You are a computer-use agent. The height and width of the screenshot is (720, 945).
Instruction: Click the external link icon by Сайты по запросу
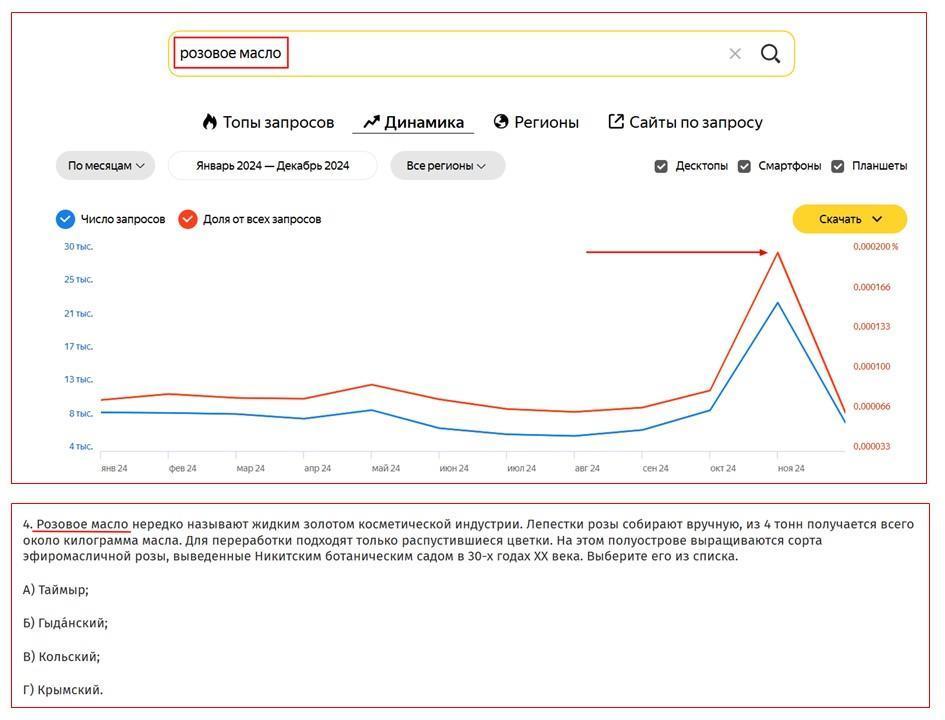tap(617, 121)
